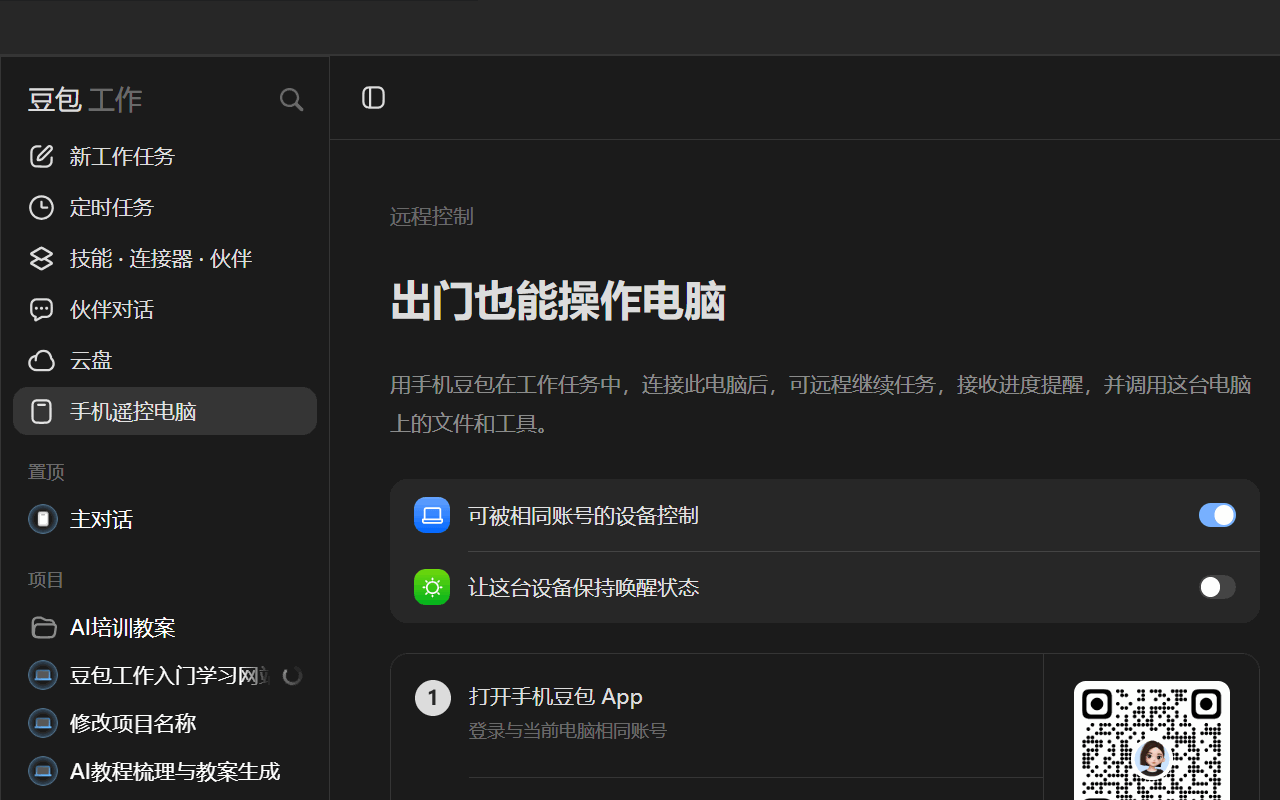Open 伙伴对话 in the sidebar
Image resolution: width=1280 pixels, height=800 pixels.
[165, 309]
